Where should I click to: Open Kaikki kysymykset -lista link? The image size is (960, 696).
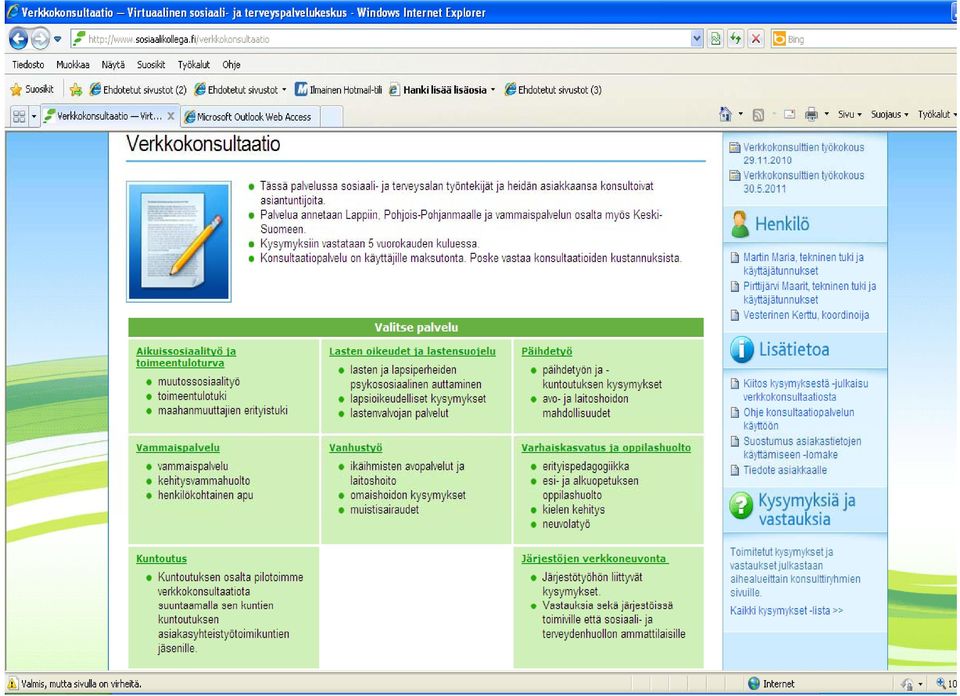click(786, 610)
